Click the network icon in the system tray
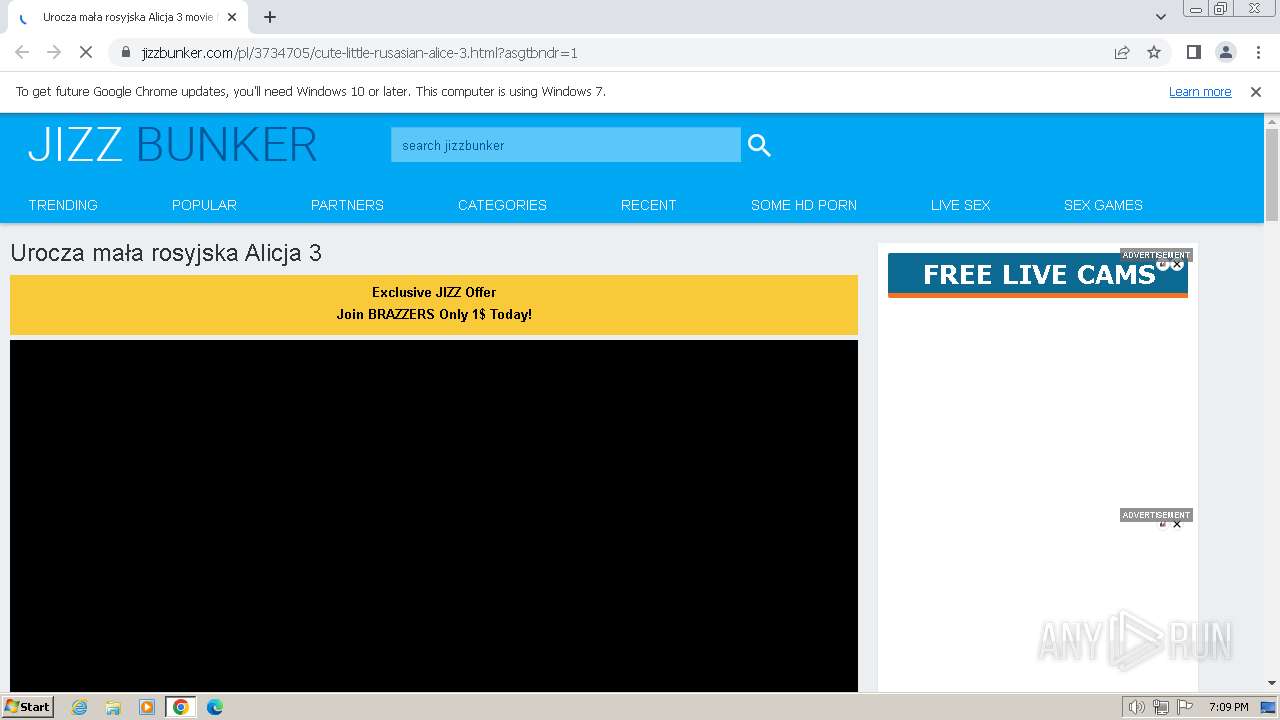 (x=1161, y=707)
